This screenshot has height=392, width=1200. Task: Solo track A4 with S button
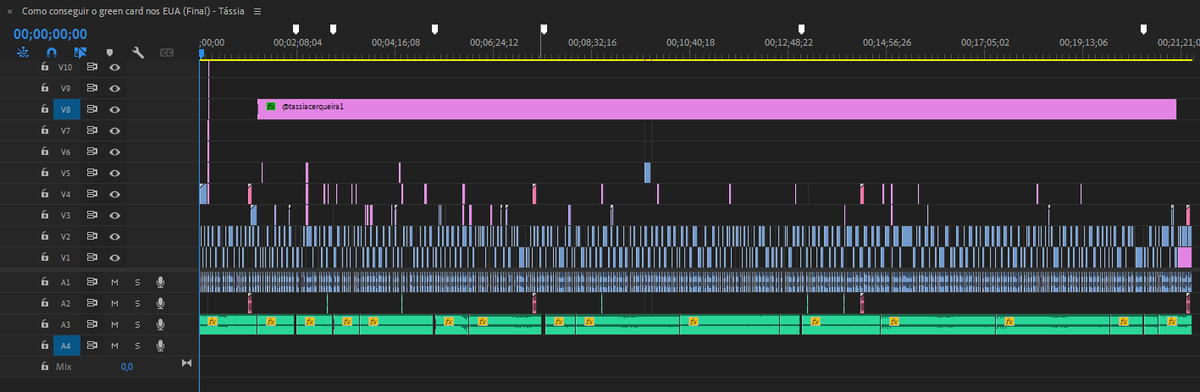point(137,345)
